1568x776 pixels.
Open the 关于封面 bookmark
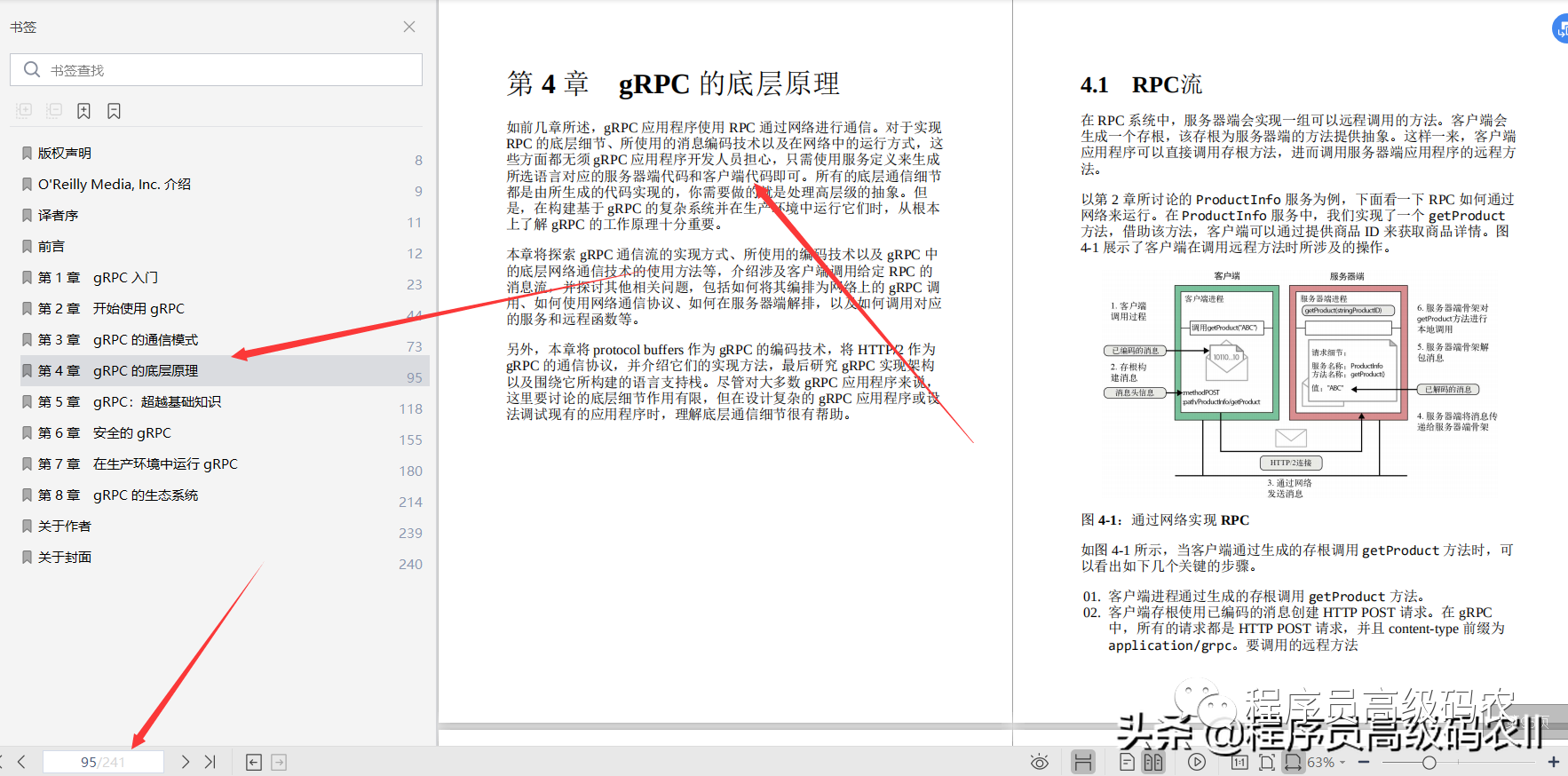click(x=65, y=557)
